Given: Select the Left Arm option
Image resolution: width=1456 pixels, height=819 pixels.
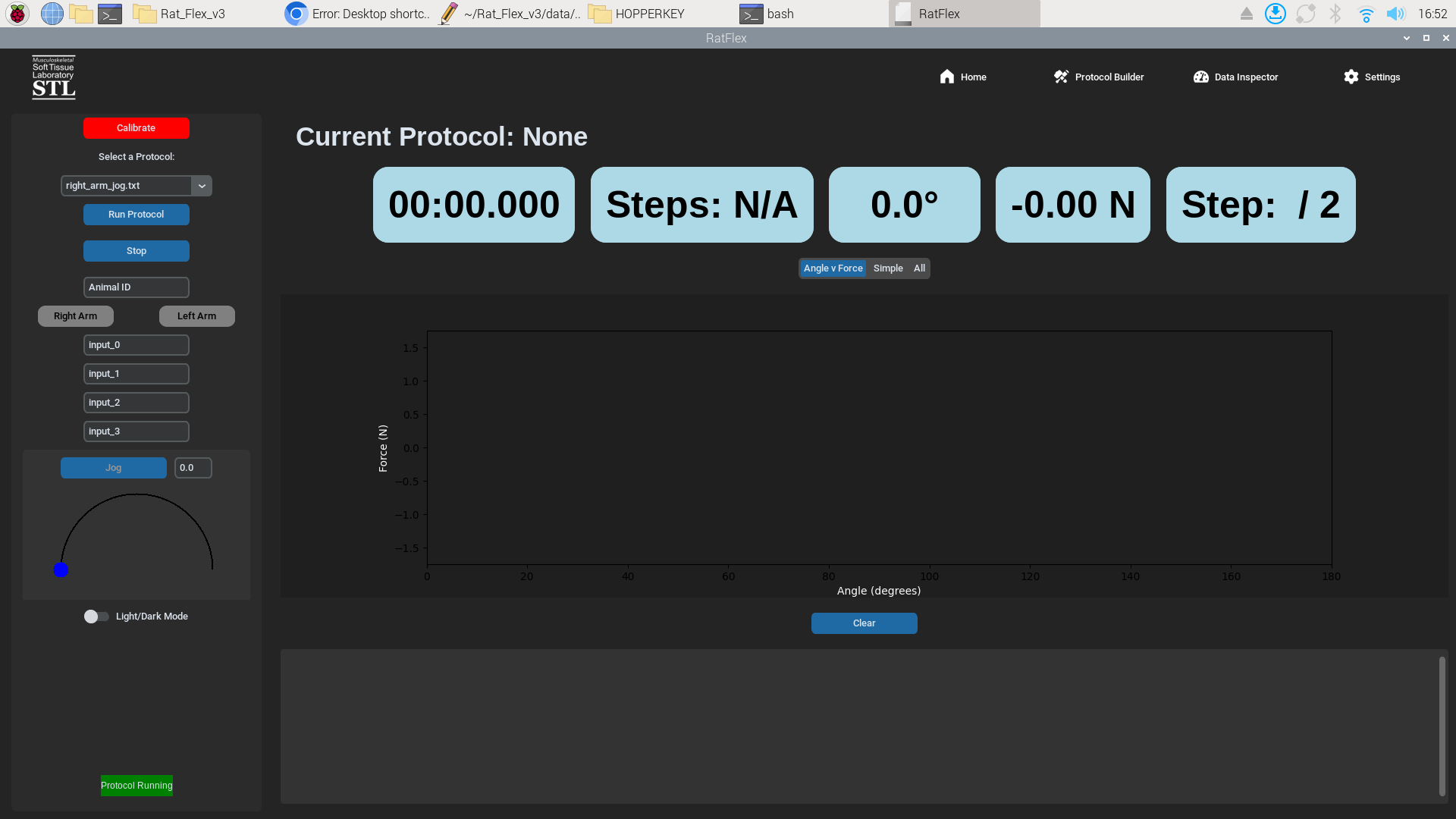Looking at the screenshot, I should [x=196, y=316].
